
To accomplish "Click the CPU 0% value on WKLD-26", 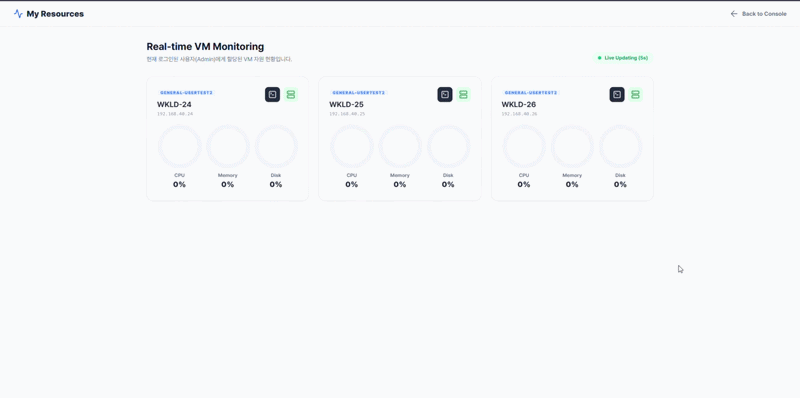I will [x=524, y=185].
